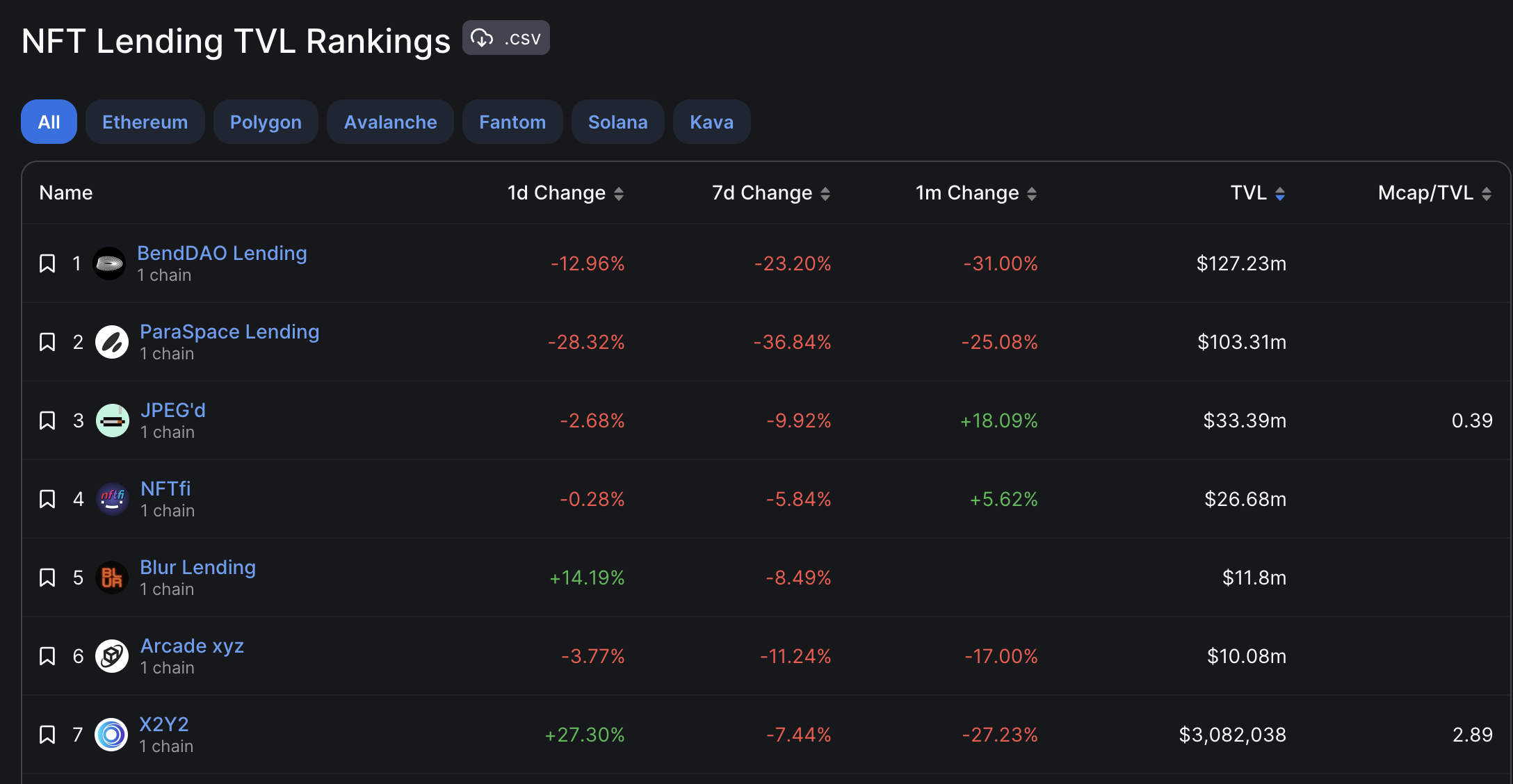
Task: Click ParaSpace TVL value $103.31m
Action: tap(1242, 342)
